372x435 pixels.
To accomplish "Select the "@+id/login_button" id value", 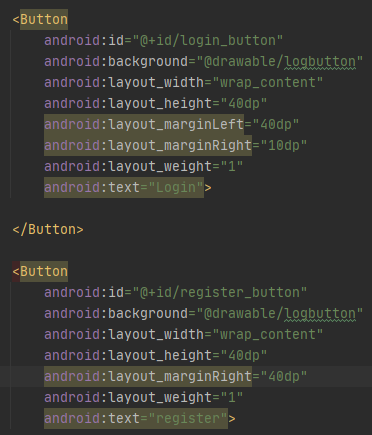I will click(x=208, y=41).
